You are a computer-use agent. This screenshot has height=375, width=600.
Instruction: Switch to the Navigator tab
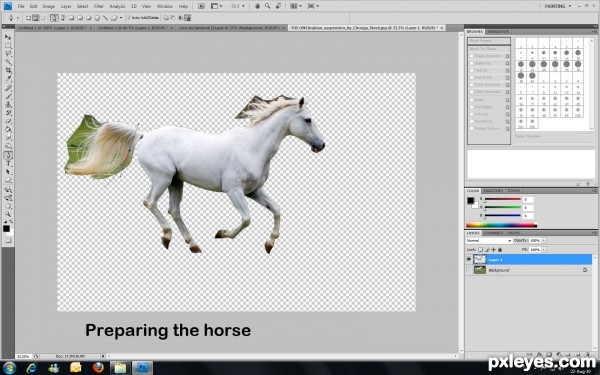pyautogui.click(x=498, y=31)
